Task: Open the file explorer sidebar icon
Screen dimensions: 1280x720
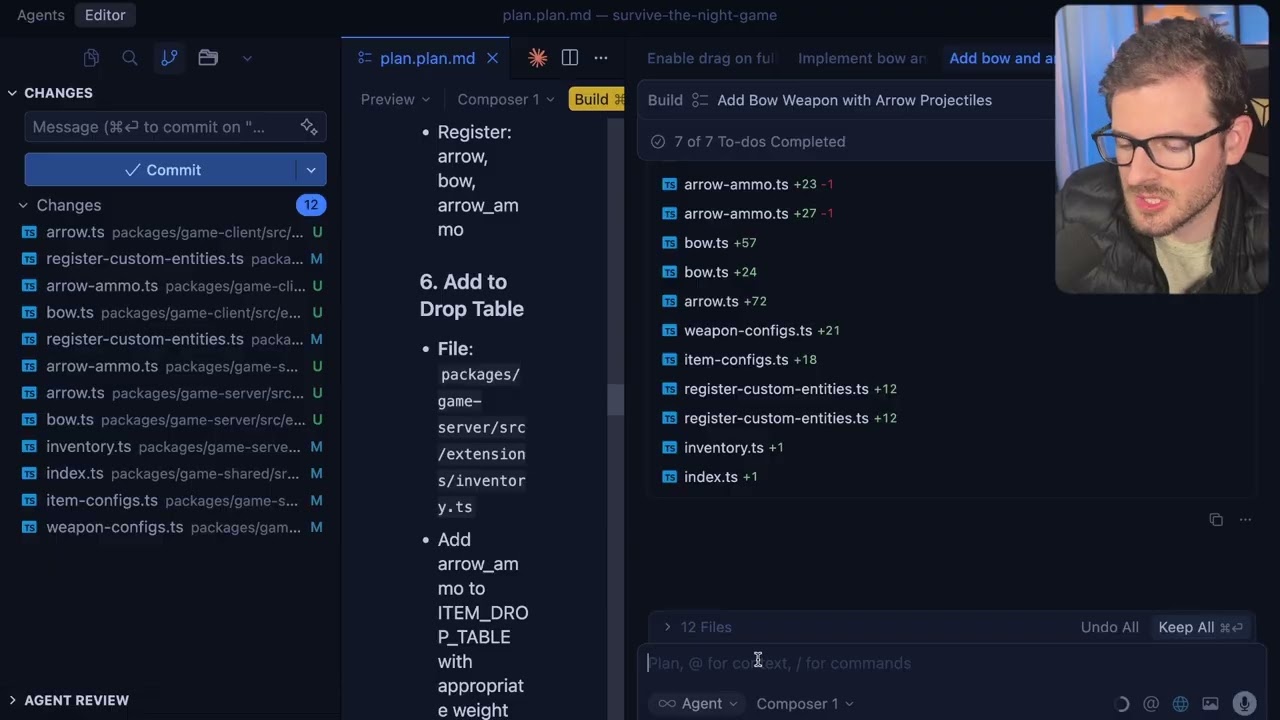Action: point(91,58)
